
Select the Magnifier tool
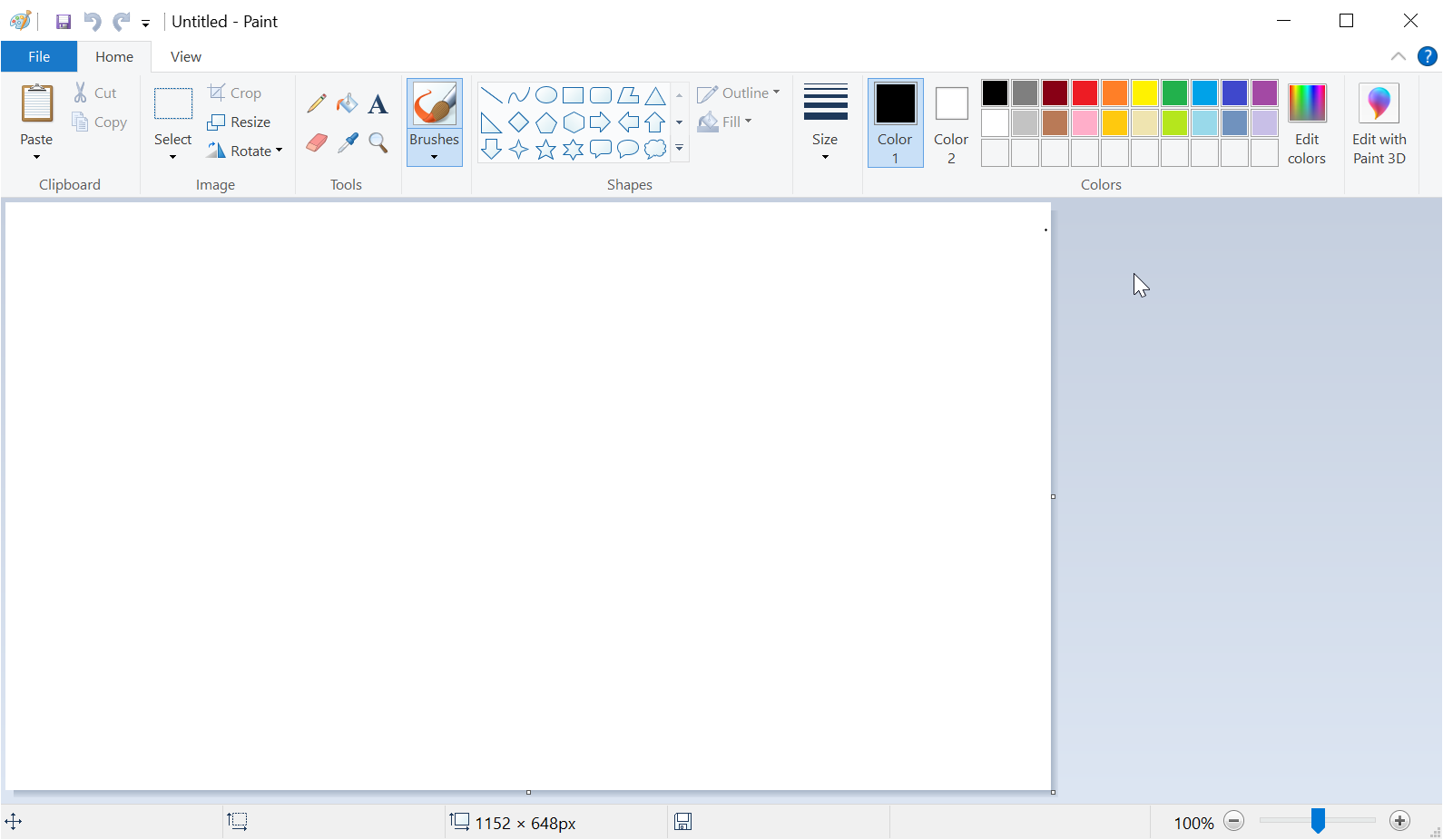[378, 142]
